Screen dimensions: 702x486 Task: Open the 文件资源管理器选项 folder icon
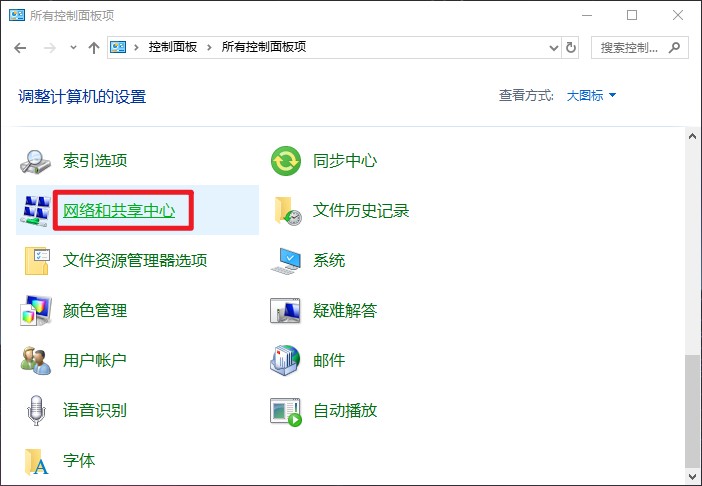(x=36, y=261)
